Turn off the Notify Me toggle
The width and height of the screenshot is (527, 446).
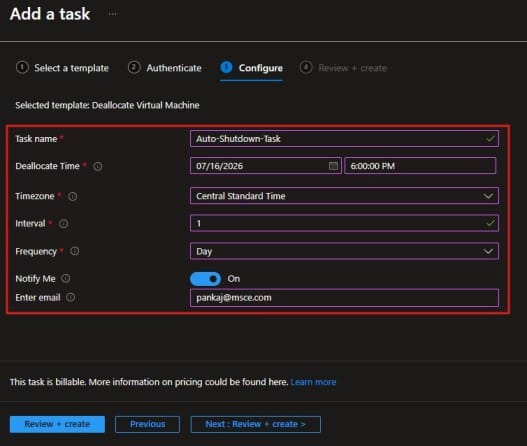pyautogui.click(x=205, y=279)
